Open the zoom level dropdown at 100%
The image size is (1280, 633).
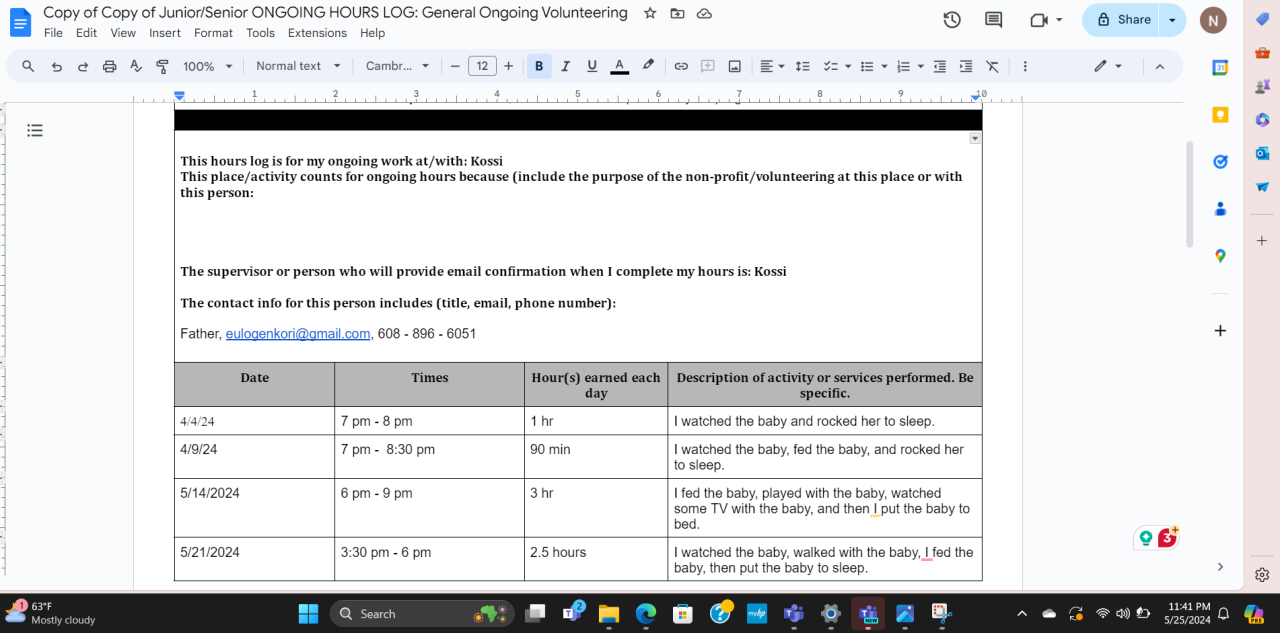click(207, 66)
